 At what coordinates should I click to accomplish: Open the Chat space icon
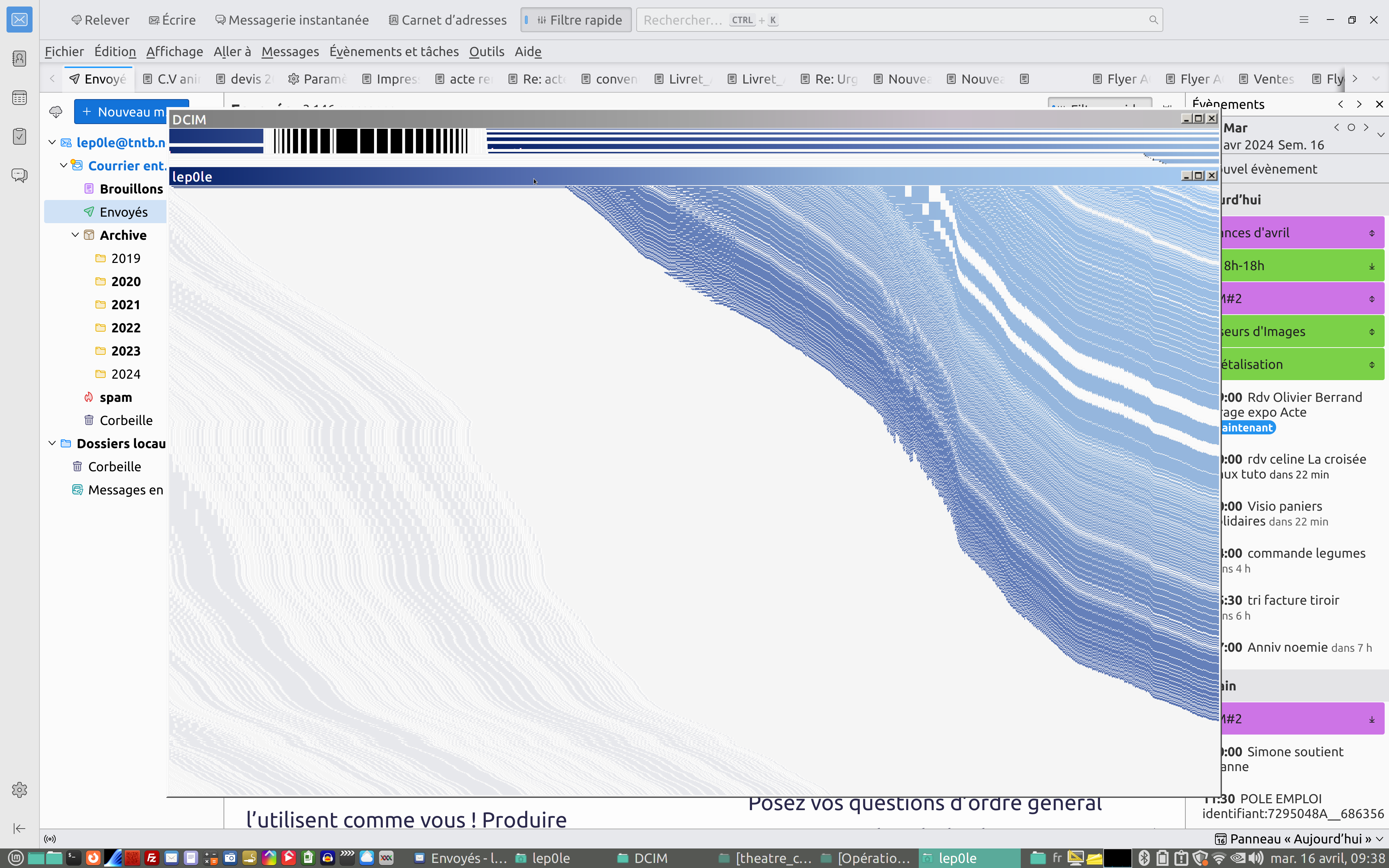click(20, 175)
